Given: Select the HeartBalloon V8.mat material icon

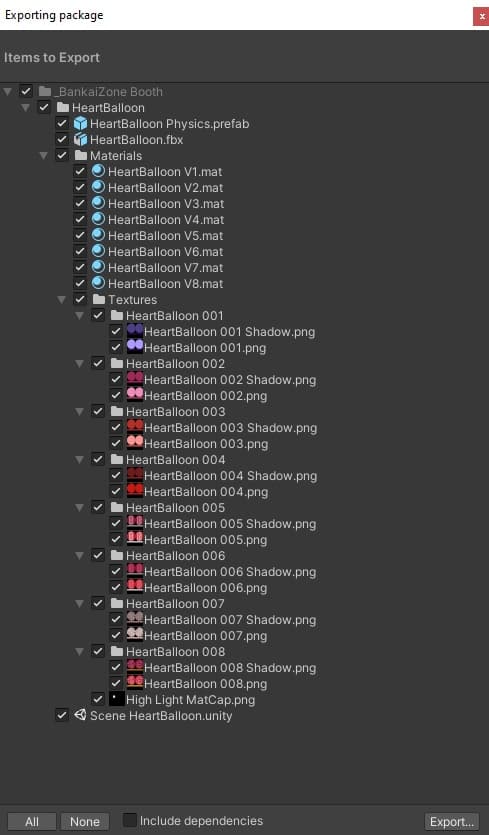Looking at the screenshot, I should pos(98,283).
